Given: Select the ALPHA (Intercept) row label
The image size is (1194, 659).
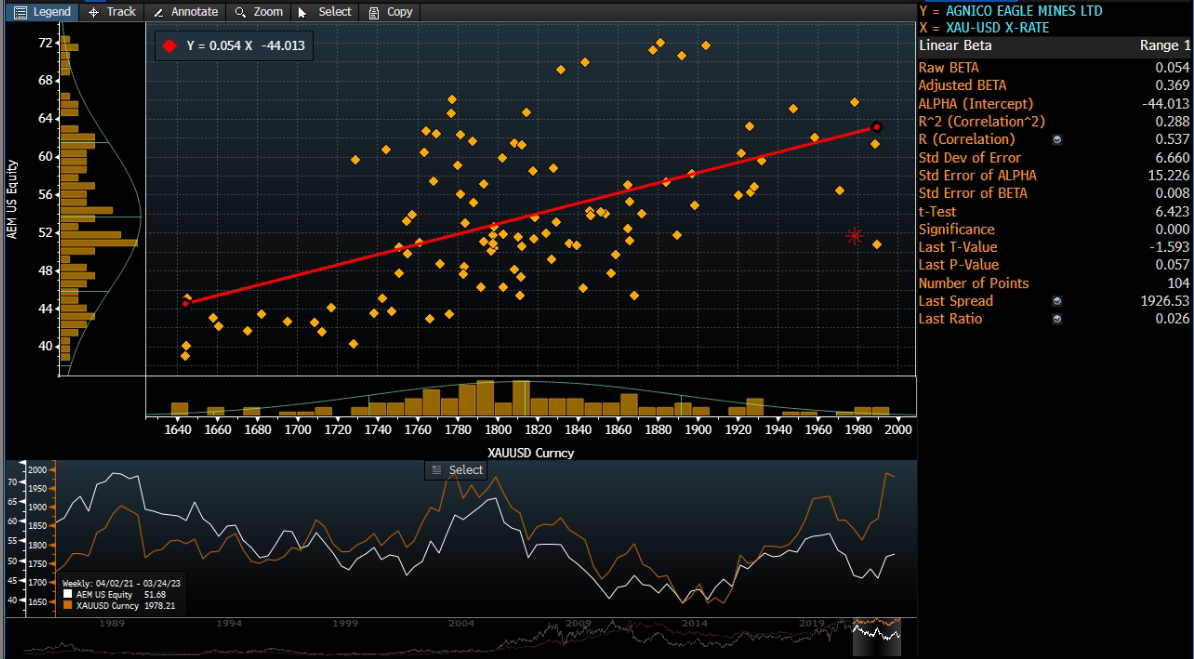Looking at the screenshot, I should coord(975,104).
